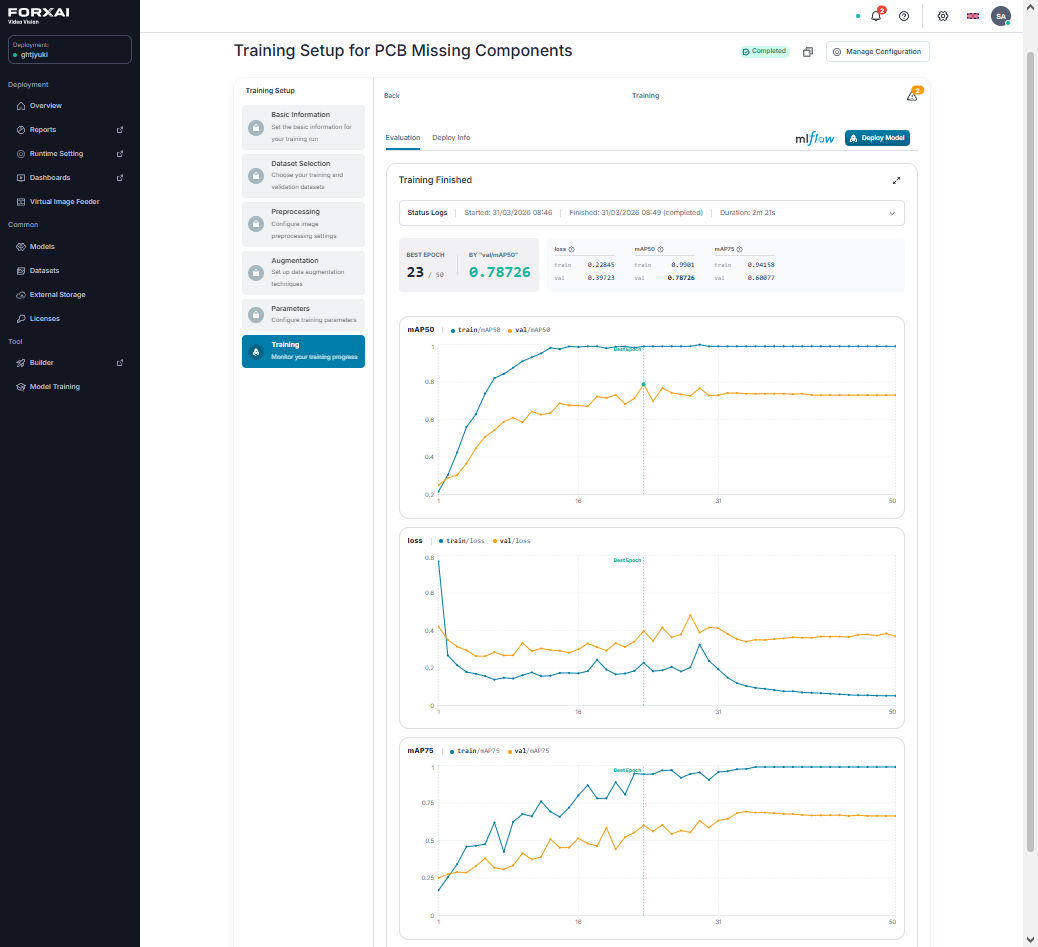This screenshot has width=1038, height=947.
Task: Open the Deployment selector ghtjyuki
Action: pos(70,50)
